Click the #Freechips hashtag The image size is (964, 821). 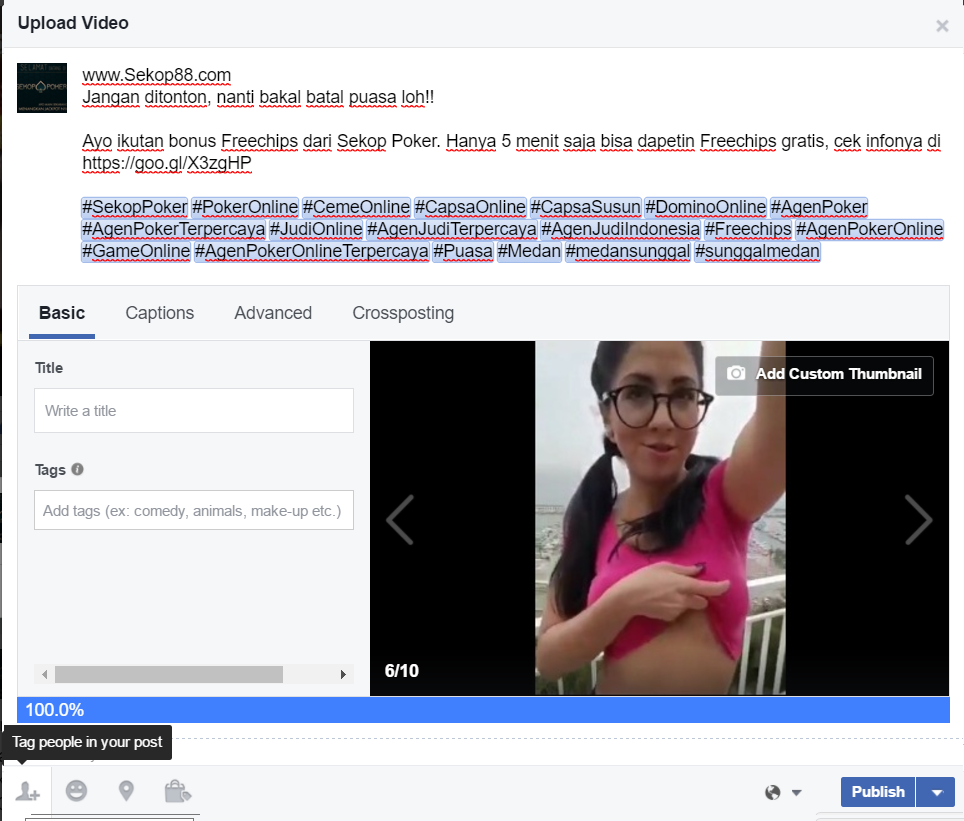[748, 229]
